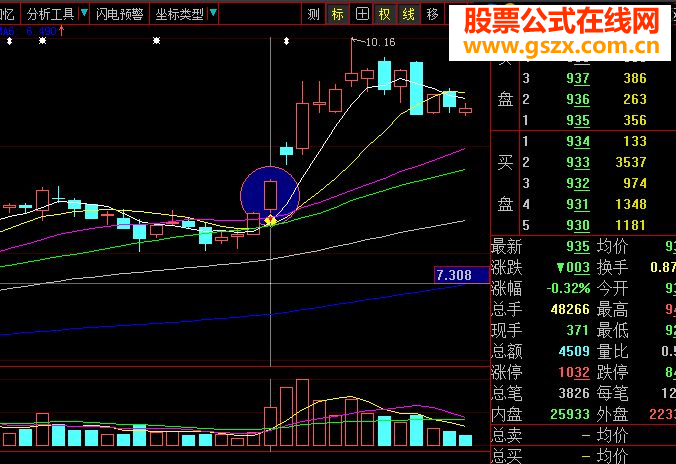This screenshot has height=464, width=676.
Task: Click the 涨幅 value -0.32%
Action: 568,288
